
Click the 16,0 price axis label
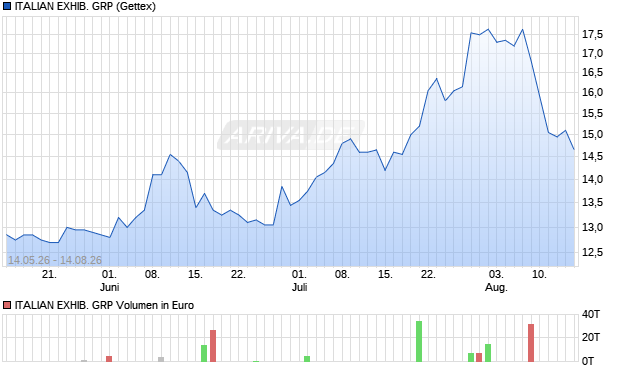click(x=592, y=92)
